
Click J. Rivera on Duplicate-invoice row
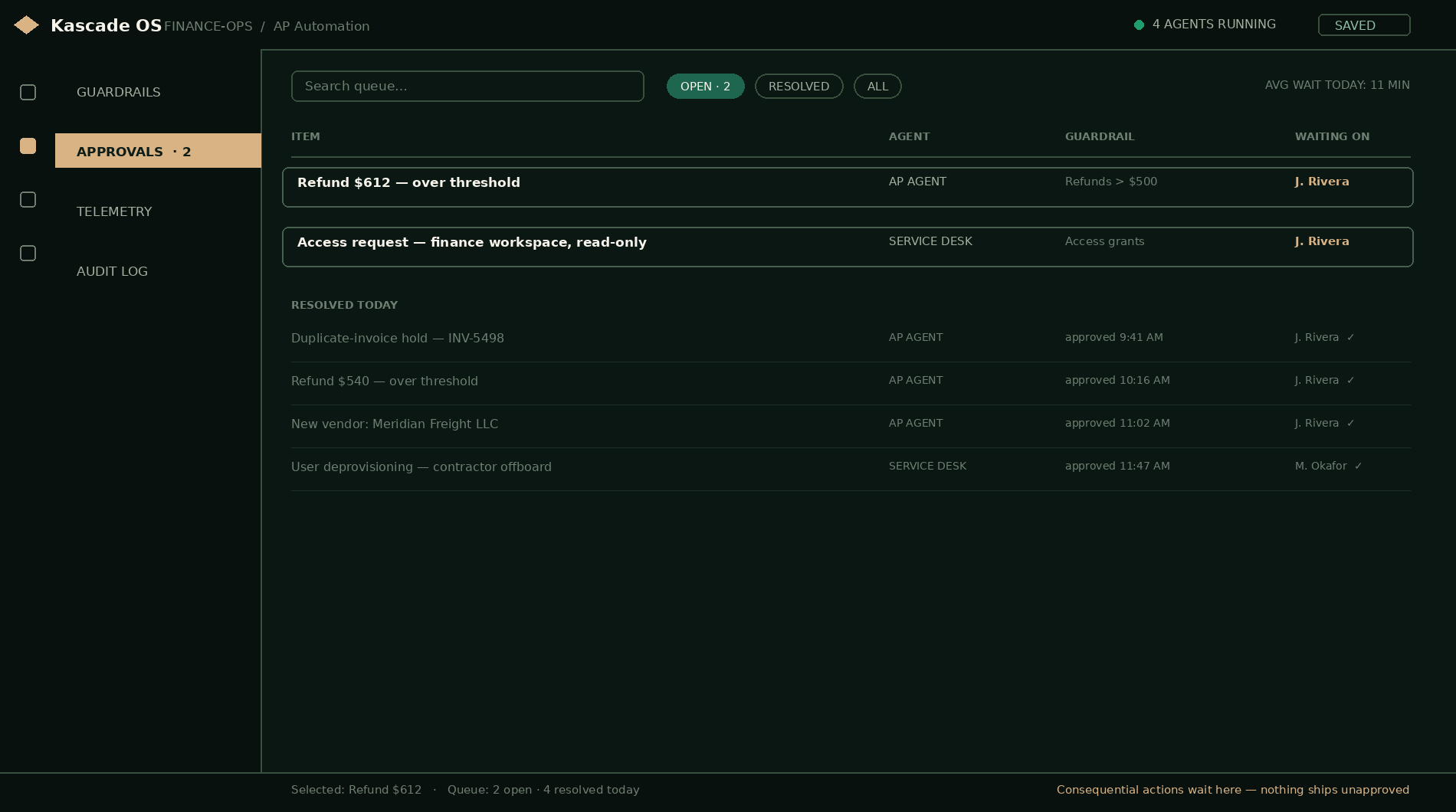click(x=1317, y=337)
